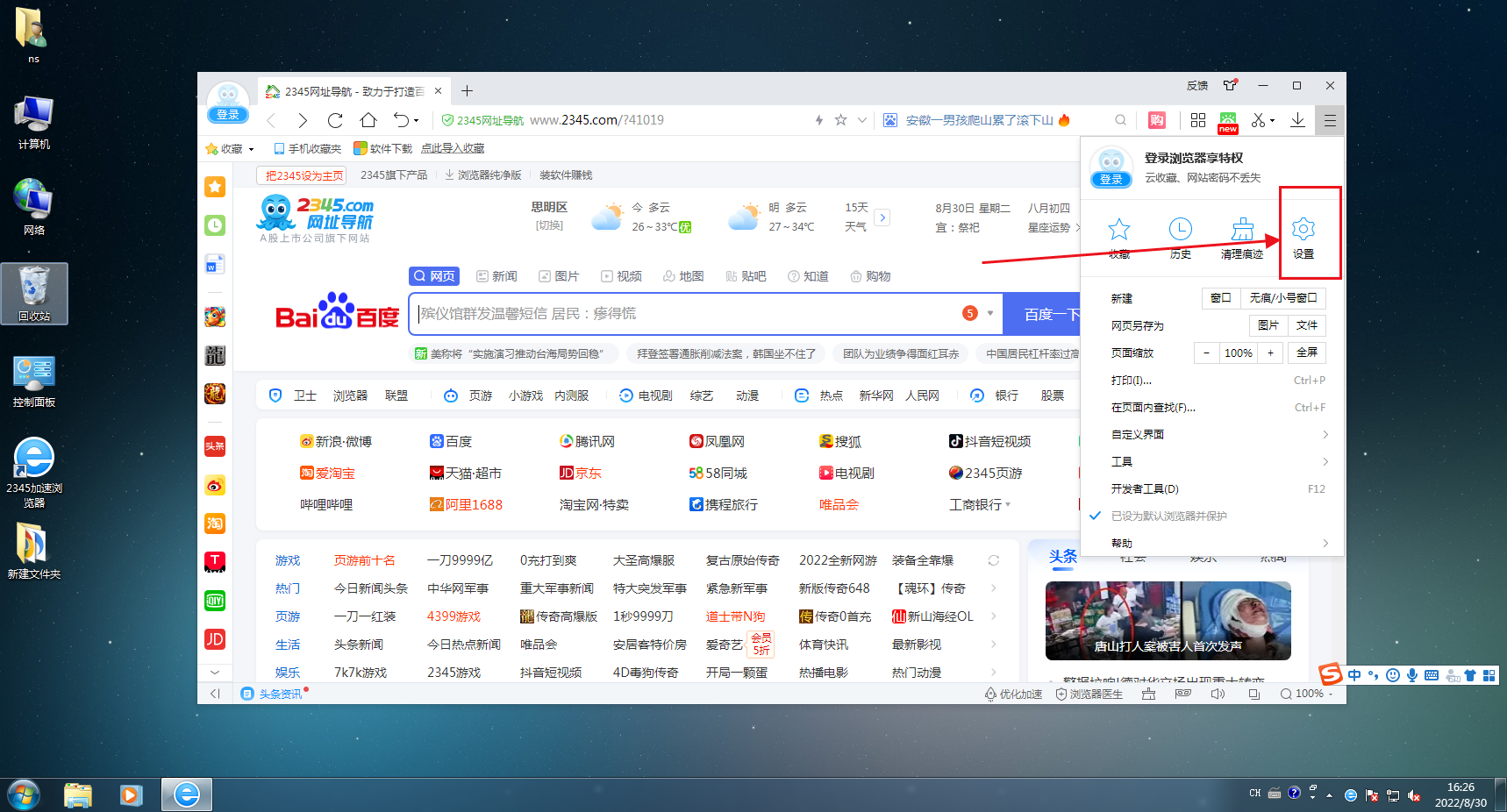Switch to the 新闻 search tab
This screenshot has width=1507, height=812.
point(496,276)
